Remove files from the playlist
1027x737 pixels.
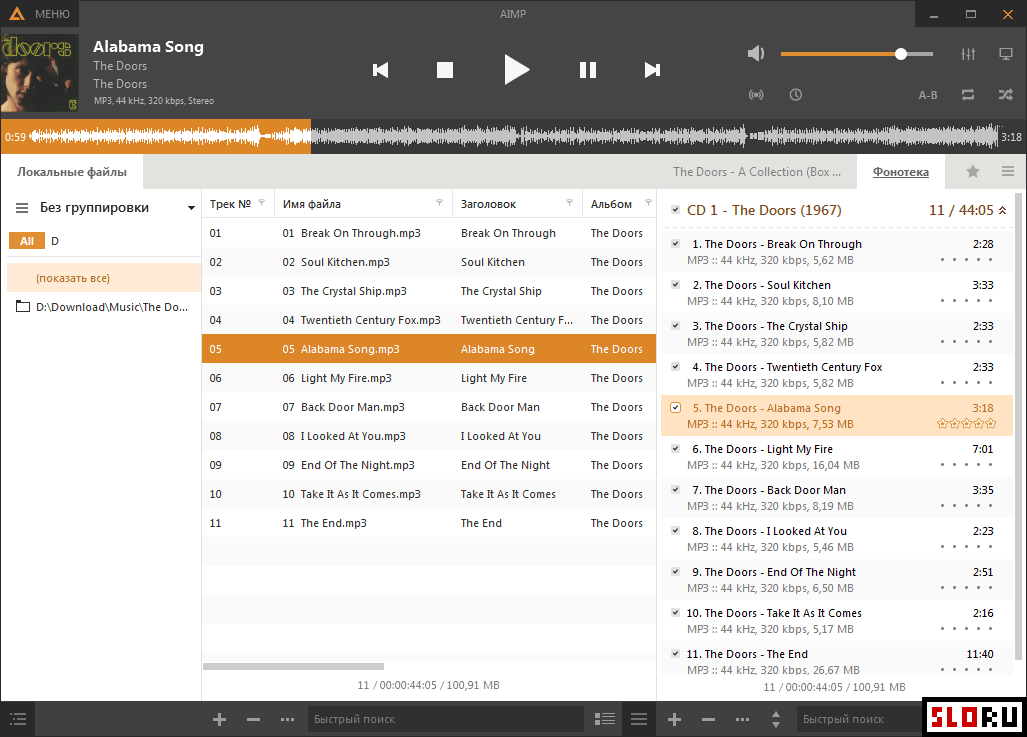tap(709, 719)
